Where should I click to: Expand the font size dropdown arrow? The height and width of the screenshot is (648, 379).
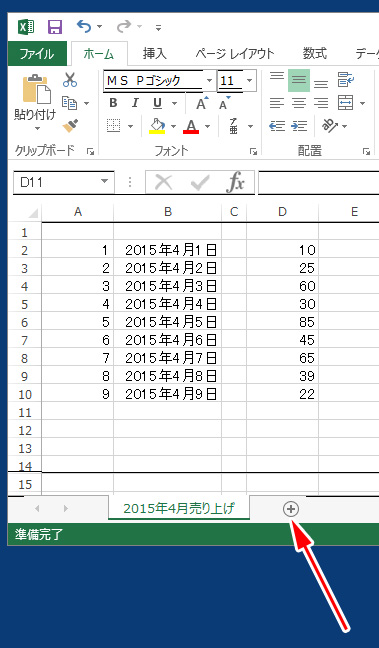(249, 81)
